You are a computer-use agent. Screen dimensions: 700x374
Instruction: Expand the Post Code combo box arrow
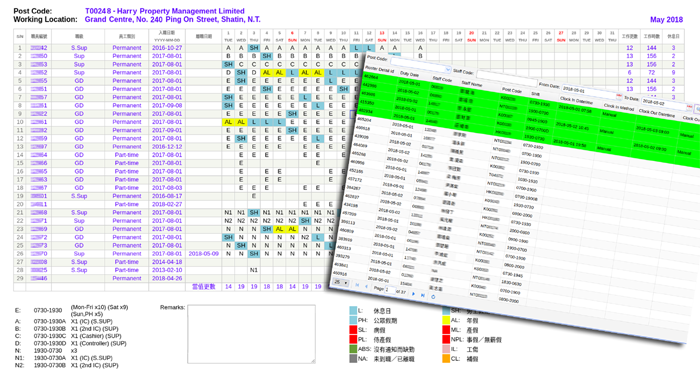coord(448,69)
